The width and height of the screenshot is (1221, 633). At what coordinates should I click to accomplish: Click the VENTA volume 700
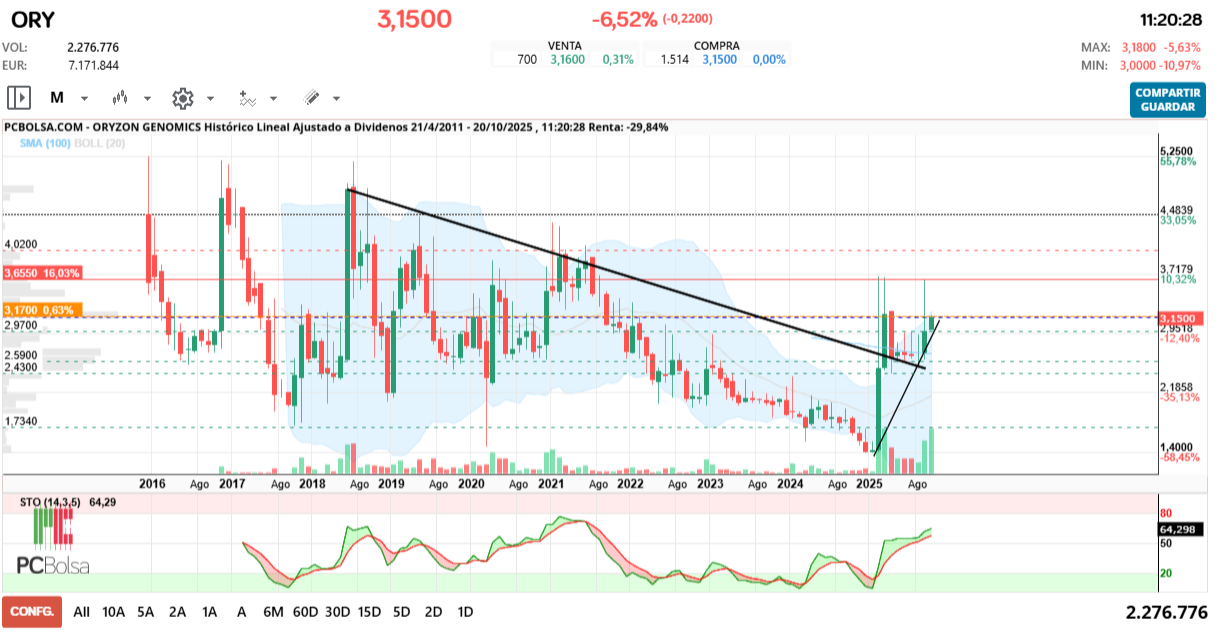pos(527,60)
